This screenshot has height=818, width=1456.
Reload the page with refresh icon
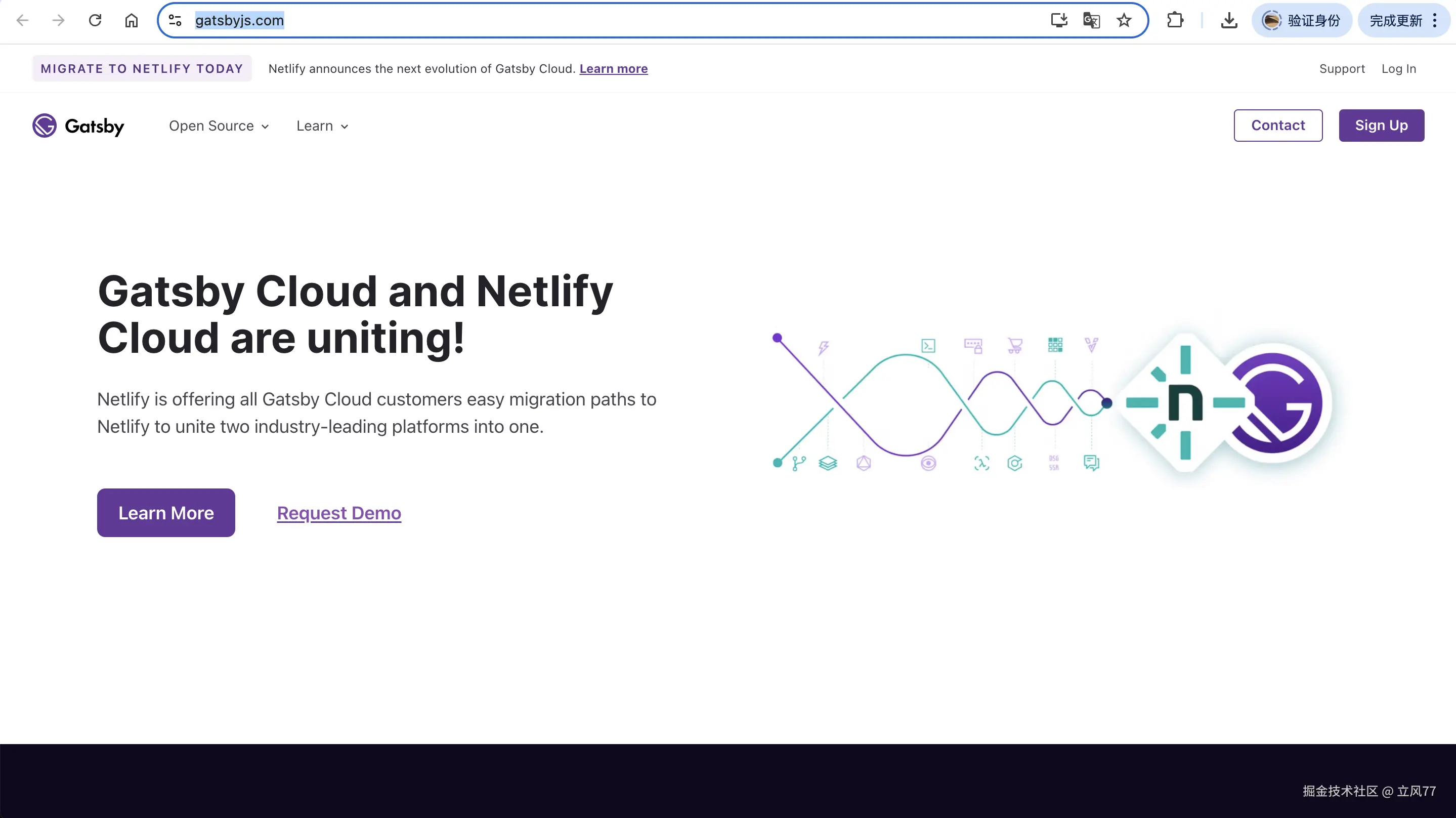pos(95,20)
